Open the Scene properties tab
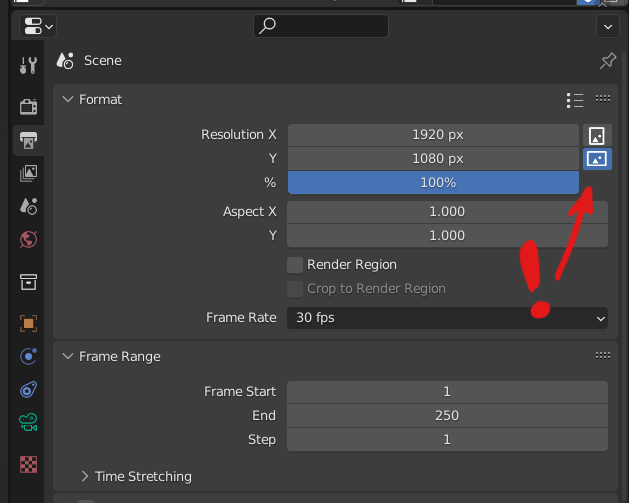Viewport: 629px width, 503px height. tap(28, 206)
